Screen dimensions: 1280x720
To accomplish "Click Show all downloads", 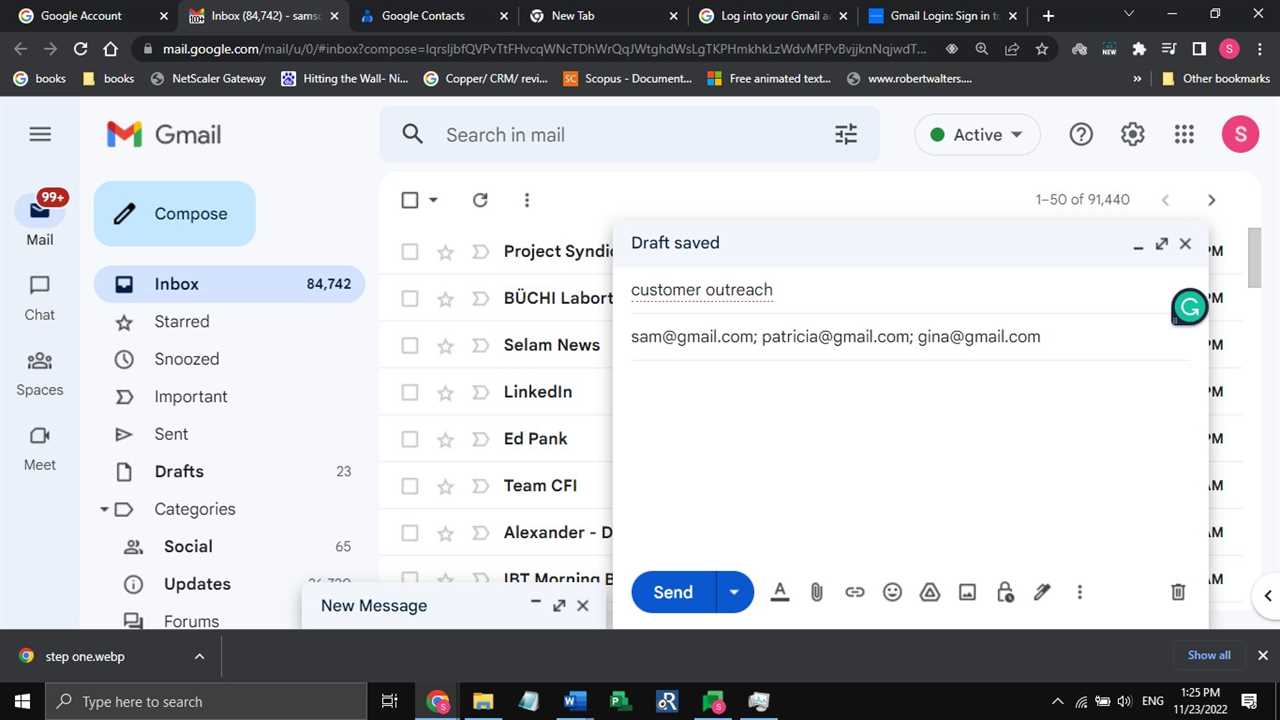I will point(1209,656).
